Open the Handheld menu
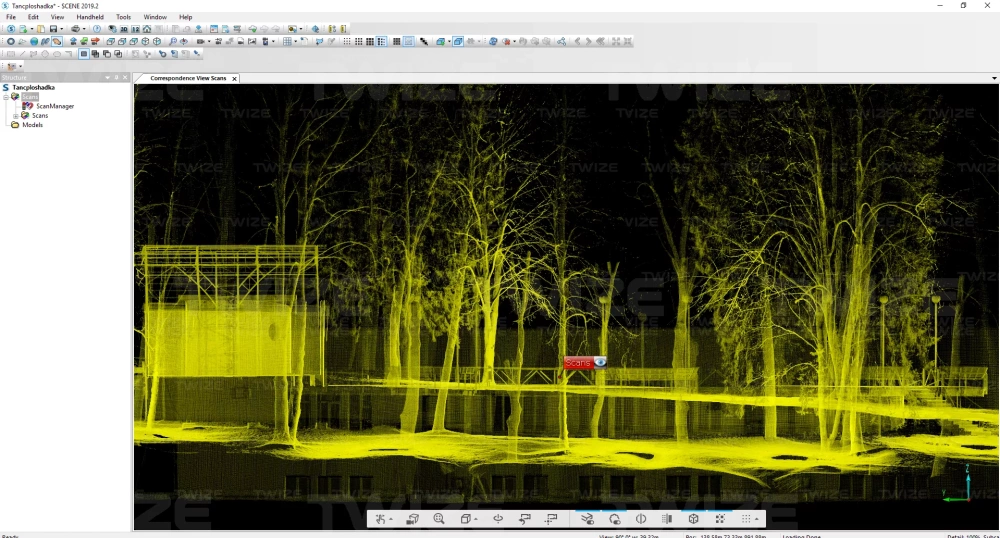 coord(90,17)
